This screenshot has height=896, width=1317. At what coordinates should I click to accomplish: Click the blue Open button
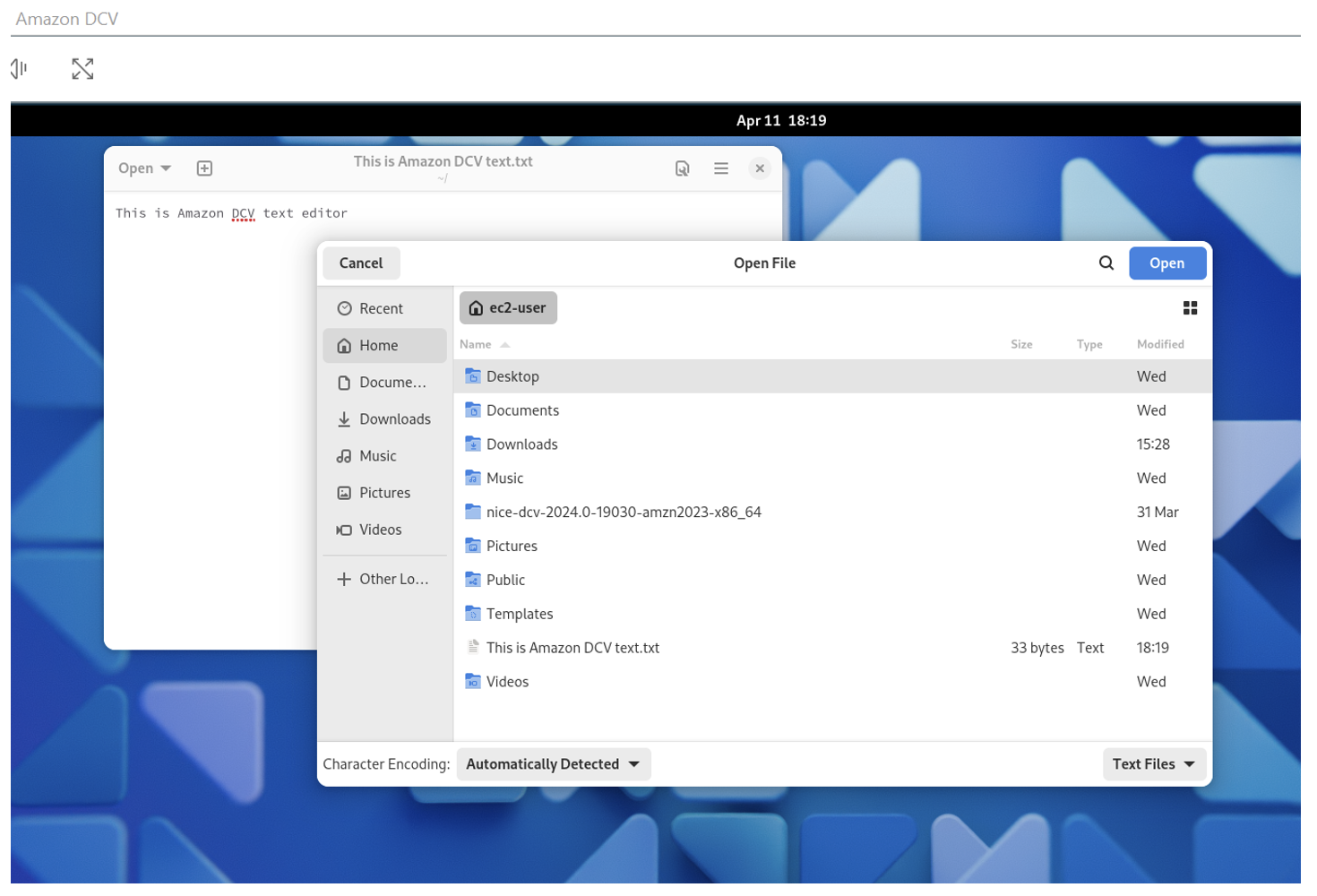pyautogui.click(x=1167, y=263)
